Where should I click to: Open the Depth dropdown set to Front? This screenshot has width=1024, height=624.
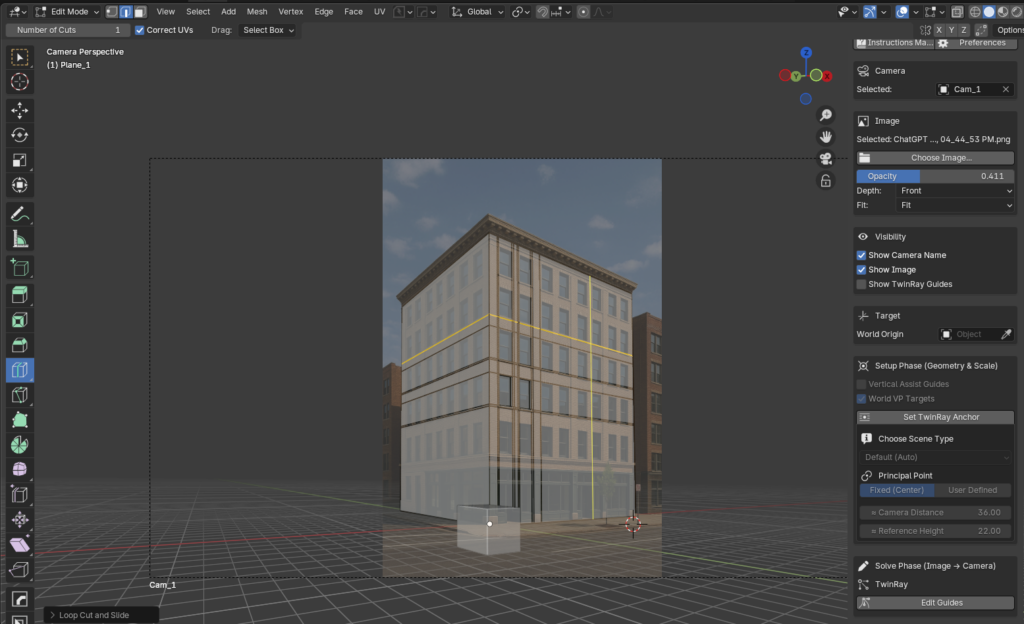point(955,191)
